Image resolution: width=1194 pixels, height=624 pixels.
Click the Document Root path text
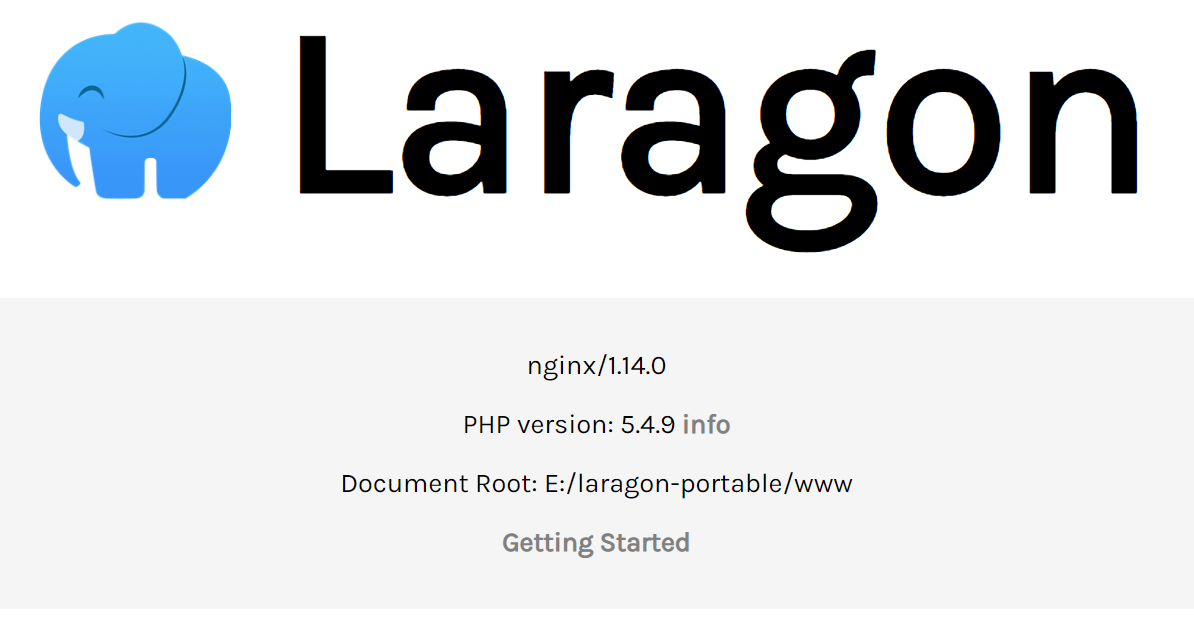[597, 484]
